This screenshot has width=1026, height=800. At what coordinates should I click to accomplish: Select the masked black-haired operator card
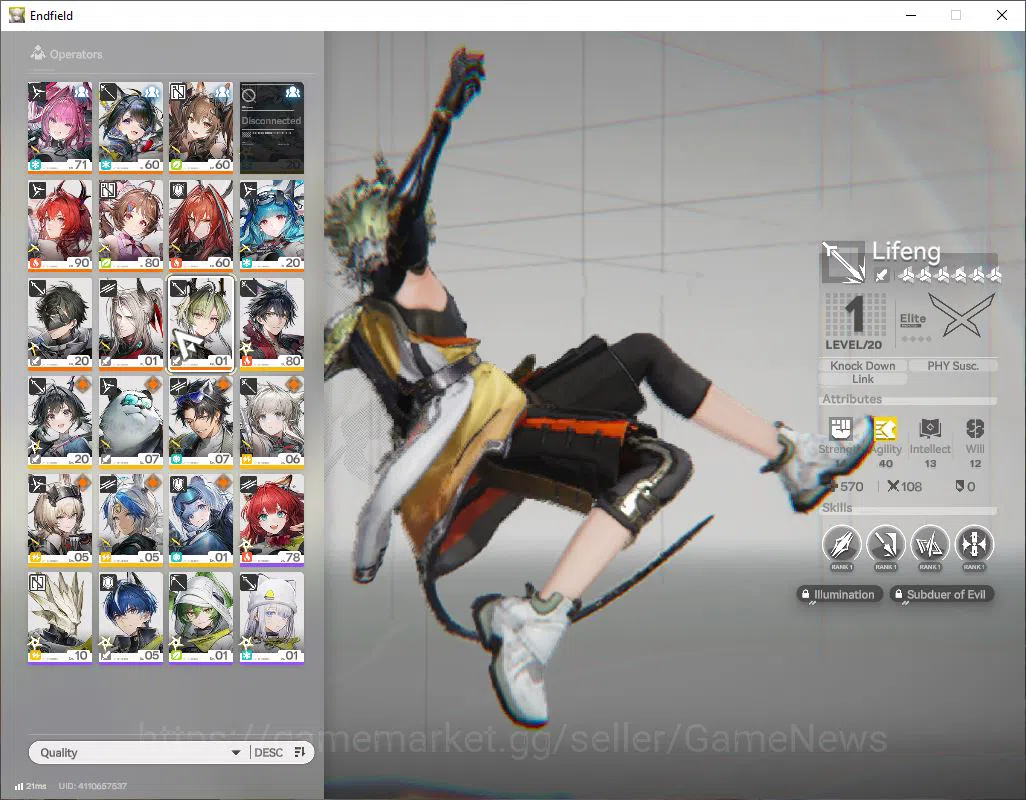tap(60, 324)
